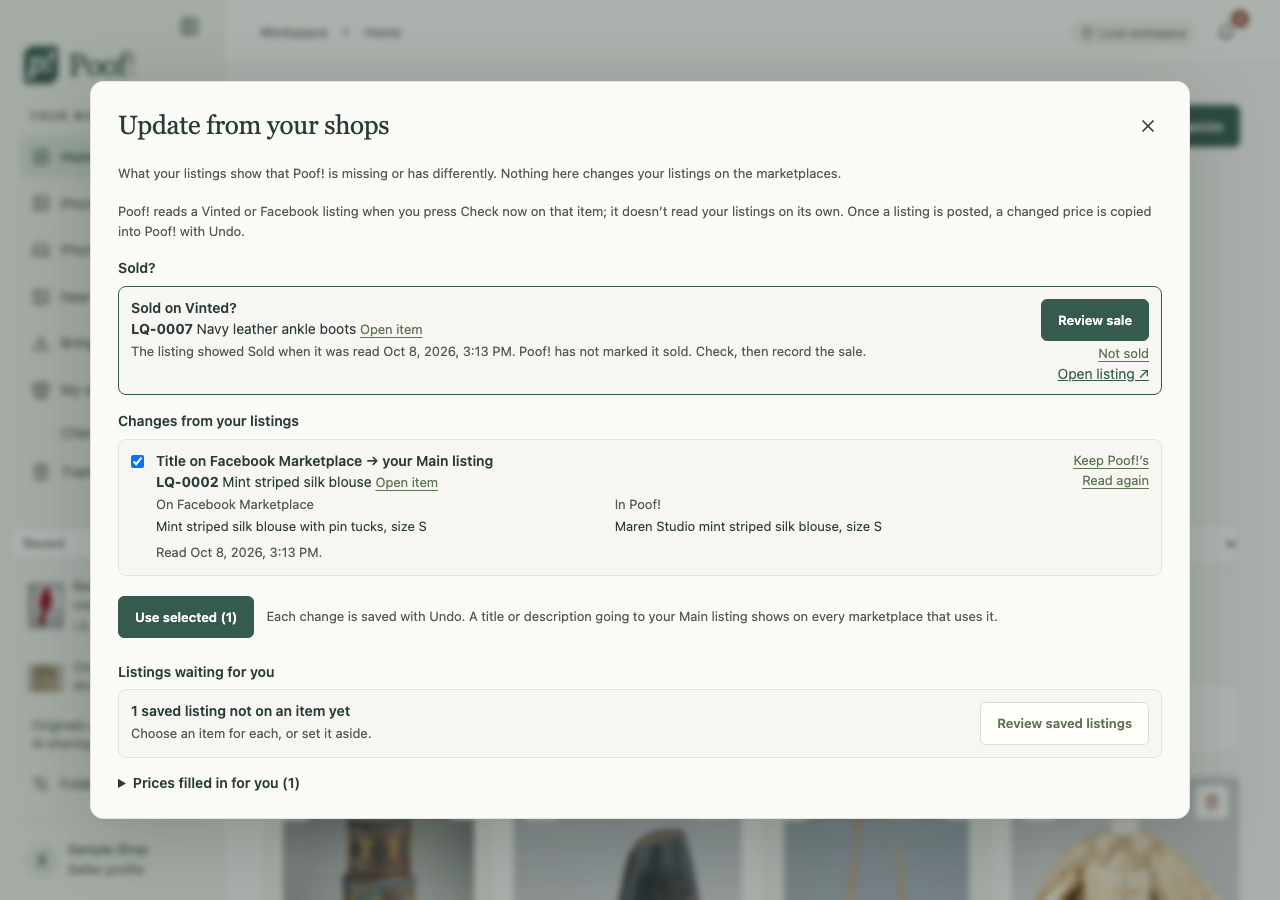
Task: Uncheck the Title on Facebook Marketplace change
Action: tap(137, 461)
